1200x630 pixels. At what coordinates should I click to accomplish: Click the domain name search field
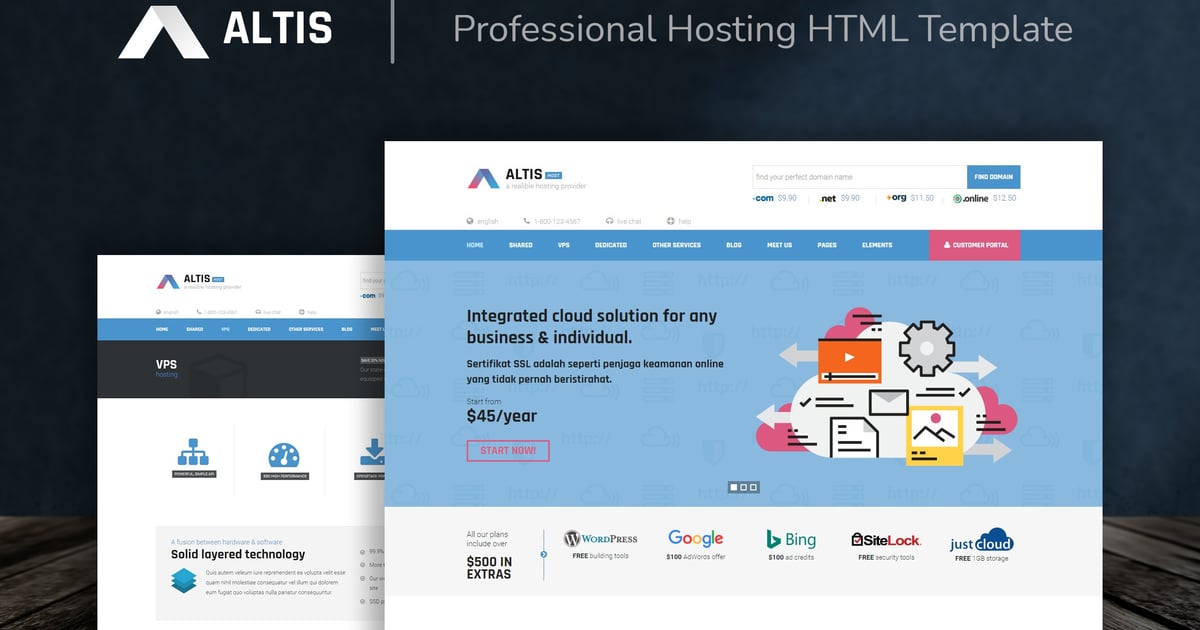[859, 177]
